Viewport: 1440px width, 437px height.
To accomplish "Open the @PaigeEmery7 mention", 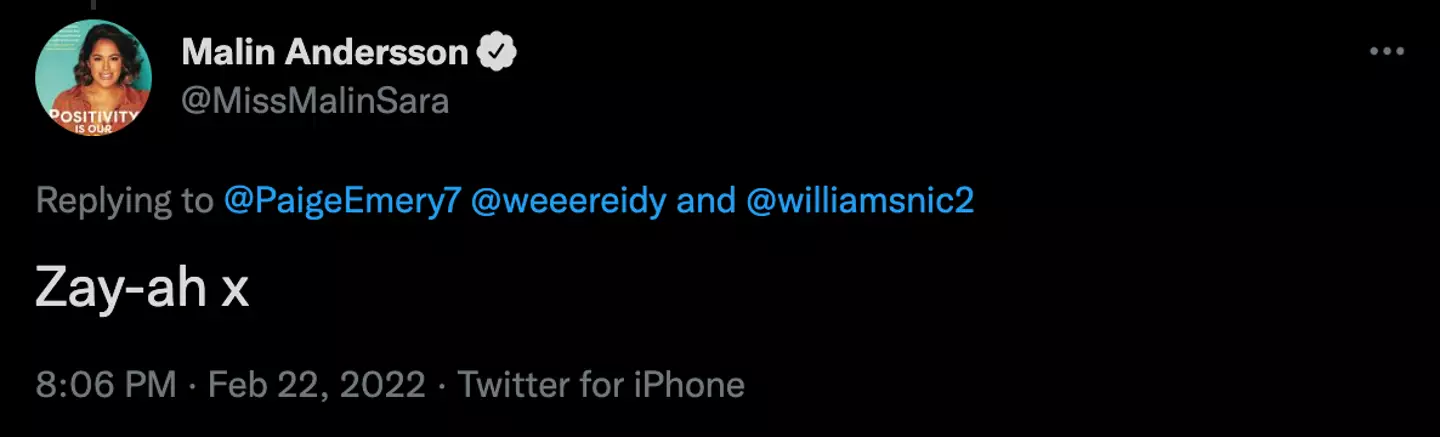I will (341, 201).
